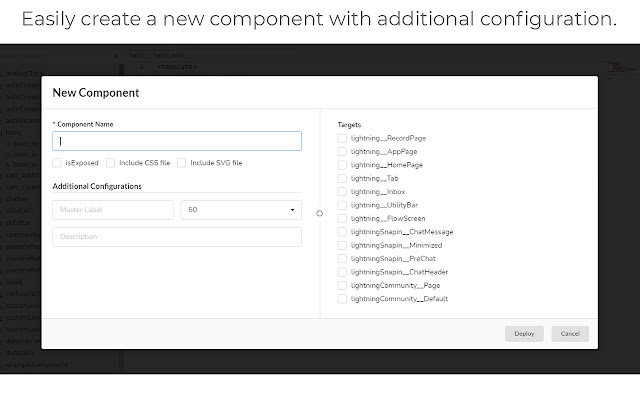Enable lightning__UtilityBar target
Image resolution: width=640 pixels, height=400 pixels.
click(x=343, y=205)
